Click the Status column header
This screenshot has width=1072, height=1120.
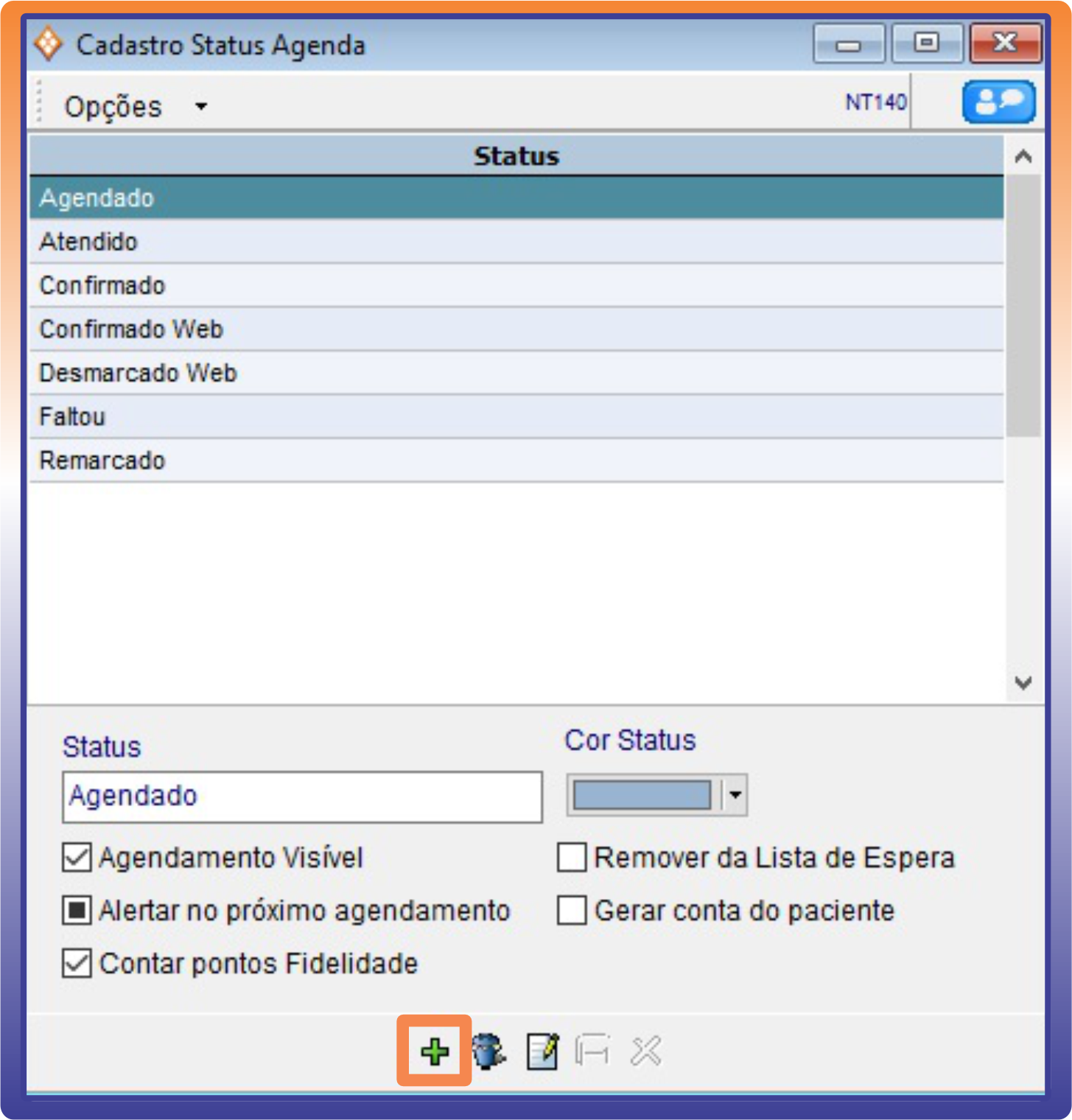click(516, 156)
